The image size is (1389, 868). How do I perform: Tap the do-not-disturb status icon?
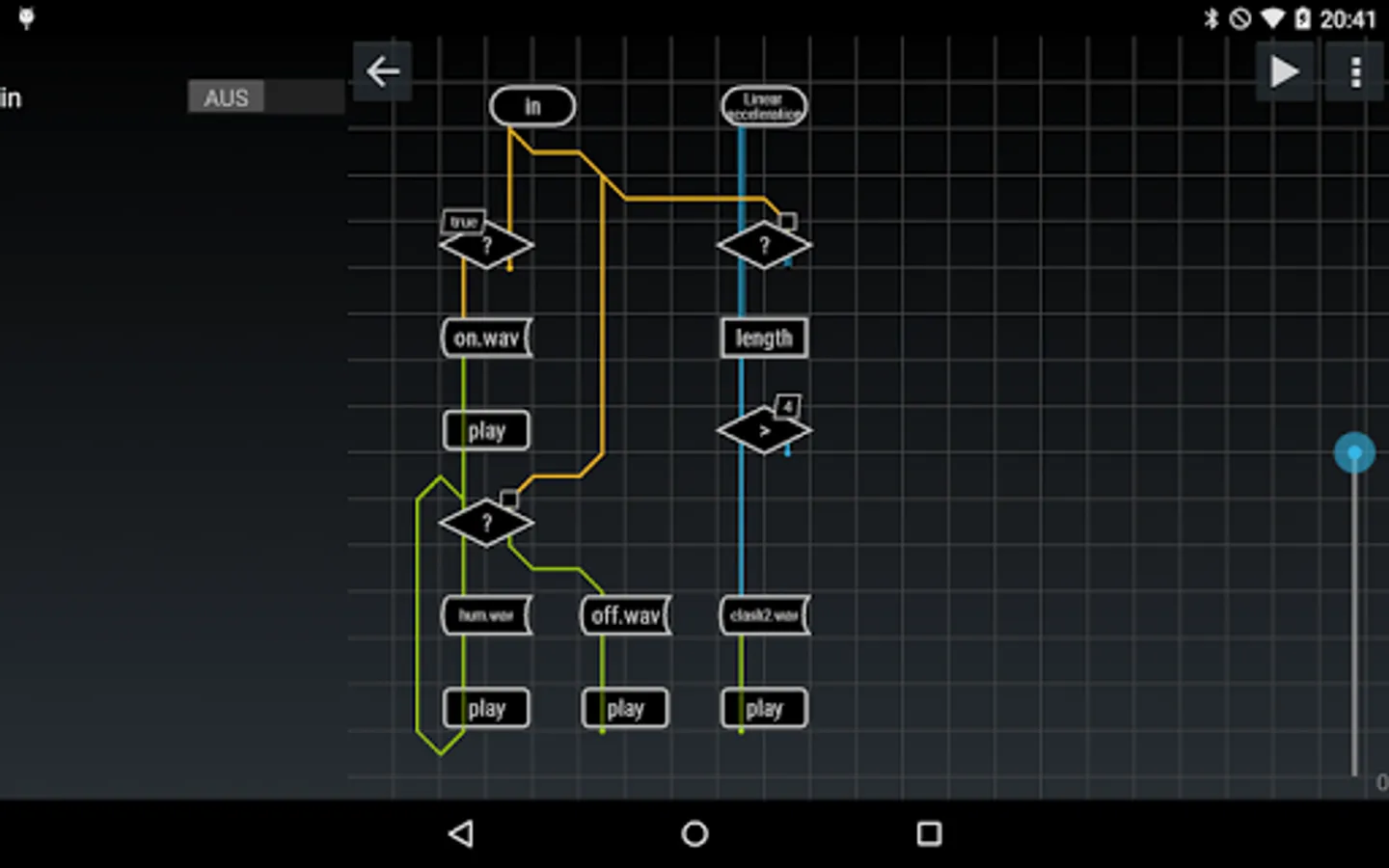coord(1240,18)
